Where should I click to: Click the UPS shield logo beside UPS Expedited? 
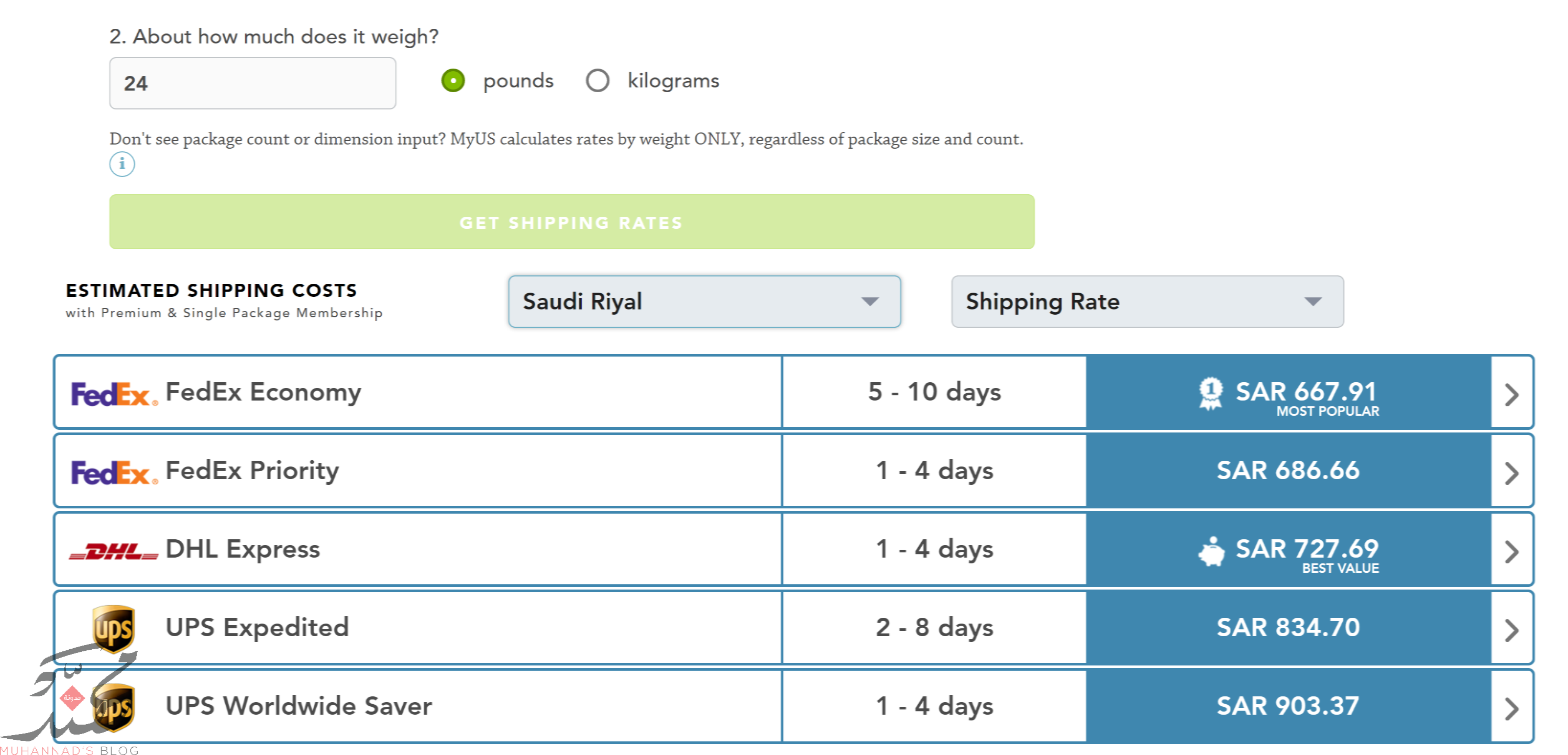[114, 628]
